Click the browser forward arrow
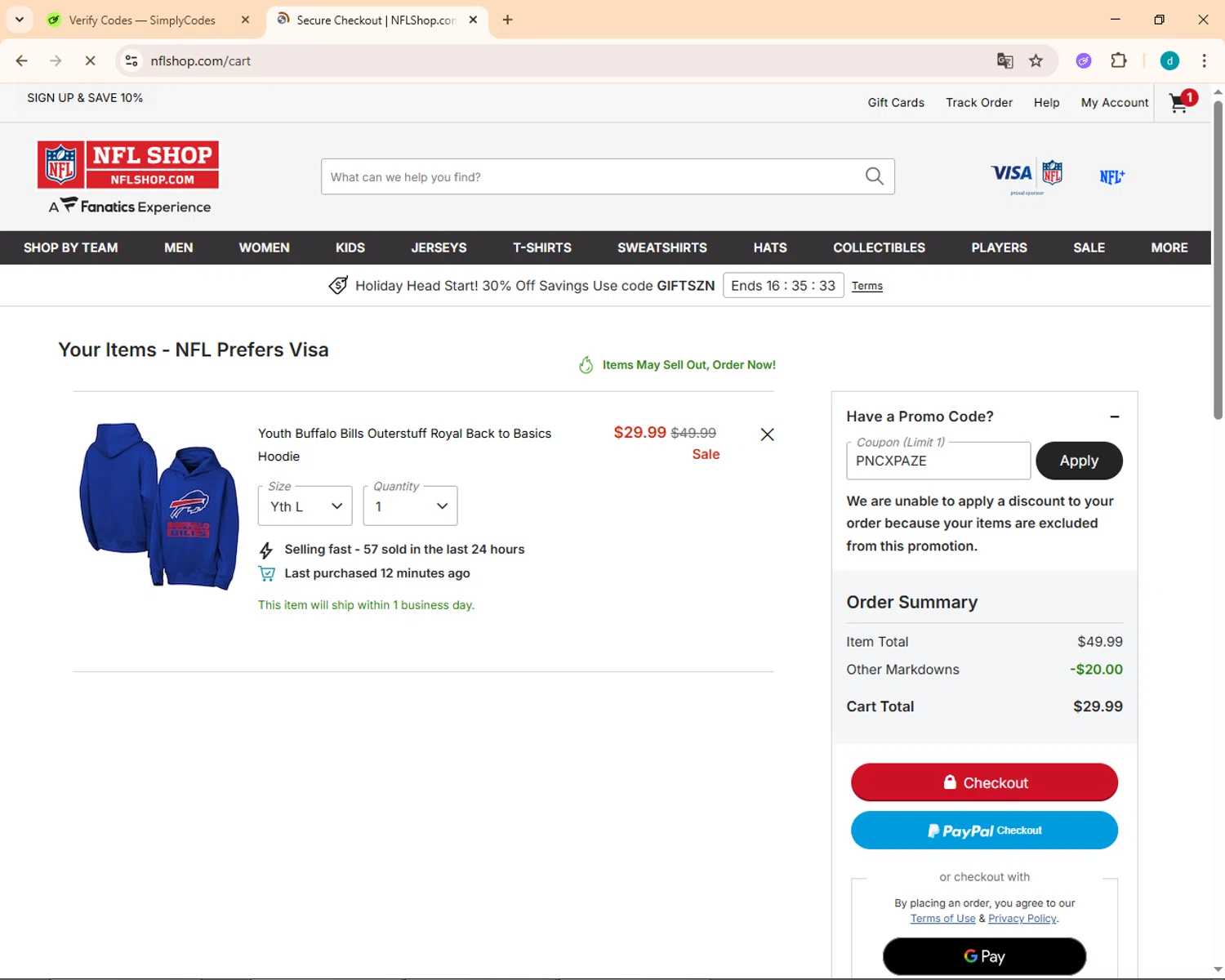1225x980 pixels. point(56,60)
